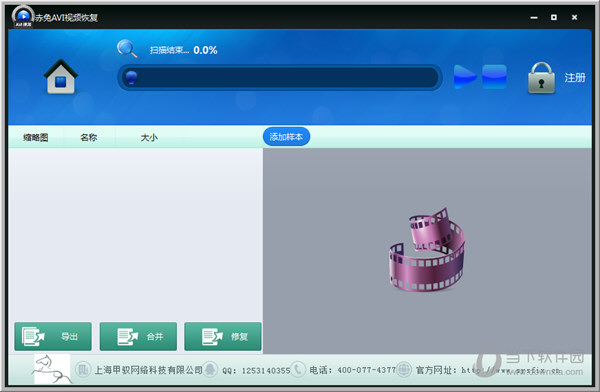Click the padlock registration icon
600x392 pixels.
[x=541, y=78]
